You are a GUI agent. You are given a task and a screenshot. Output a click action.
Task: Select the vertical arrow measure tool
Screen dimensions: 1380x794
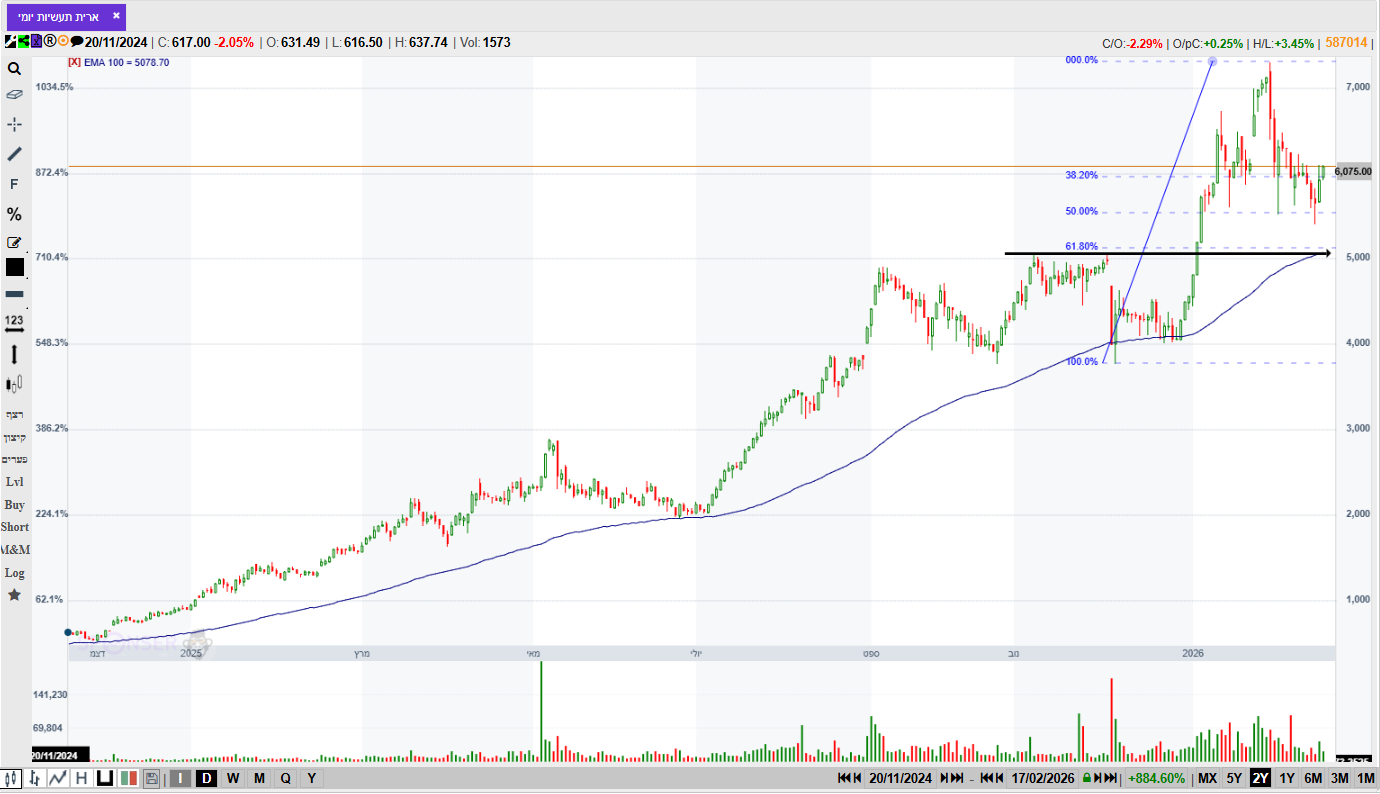pos(14,354)
